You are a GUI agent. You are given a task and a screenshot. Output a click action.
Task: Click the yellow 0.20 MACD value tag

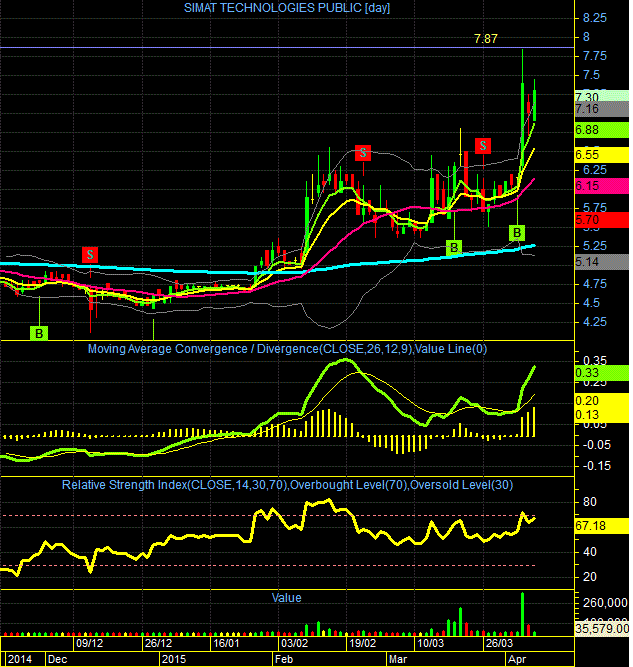coord(602,401)
